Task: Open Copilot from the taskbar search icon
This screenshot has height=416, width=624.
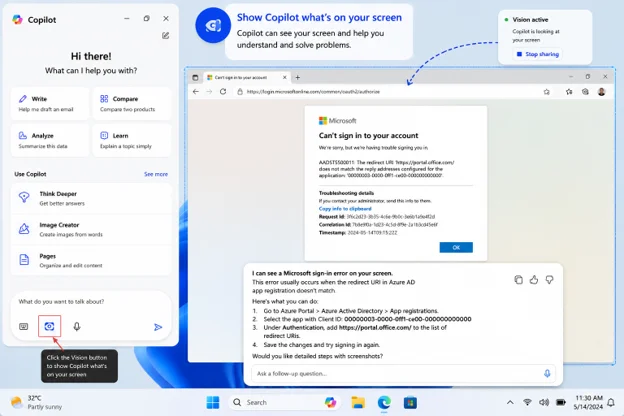Action: 330,402
